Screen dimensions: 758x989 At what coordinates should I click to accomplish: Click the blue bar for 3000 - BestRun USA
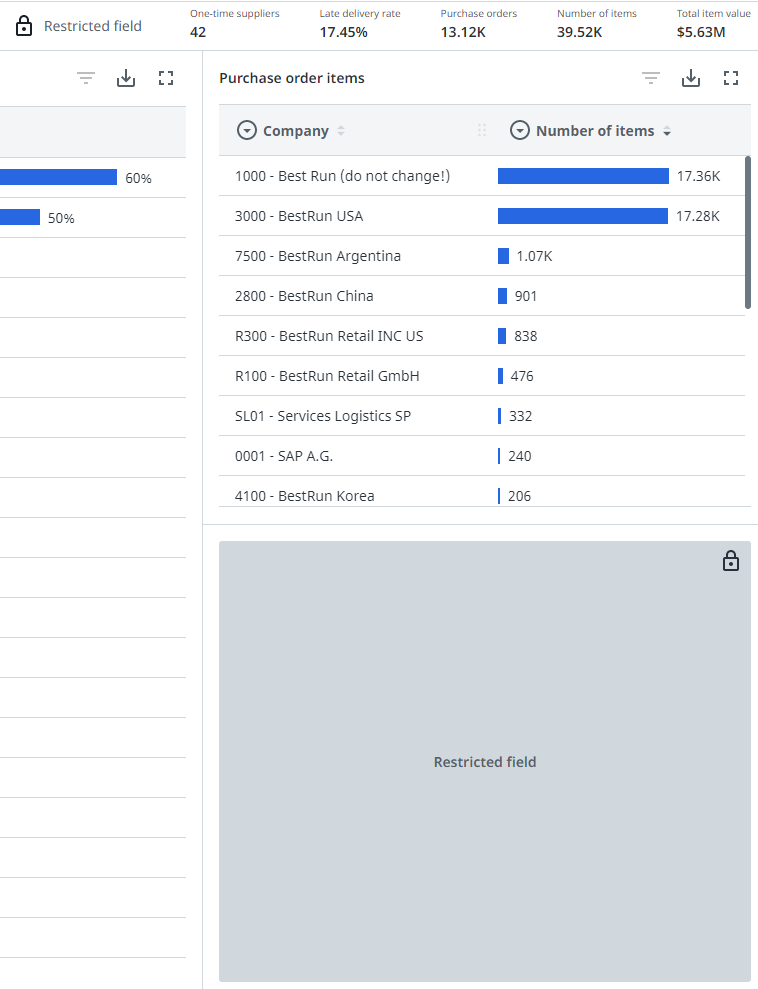(582, 216)
